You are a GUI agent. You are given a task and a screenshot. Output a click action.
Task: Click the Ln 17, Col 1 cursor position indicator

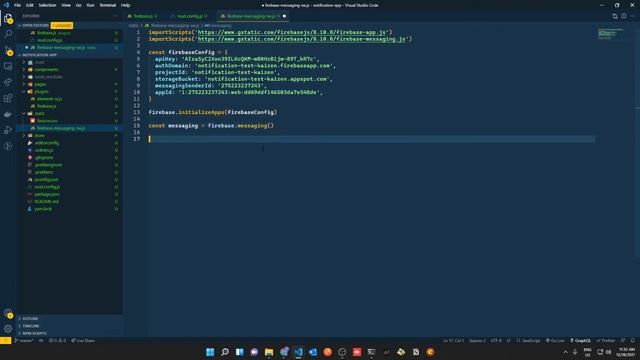pos(453,340)
